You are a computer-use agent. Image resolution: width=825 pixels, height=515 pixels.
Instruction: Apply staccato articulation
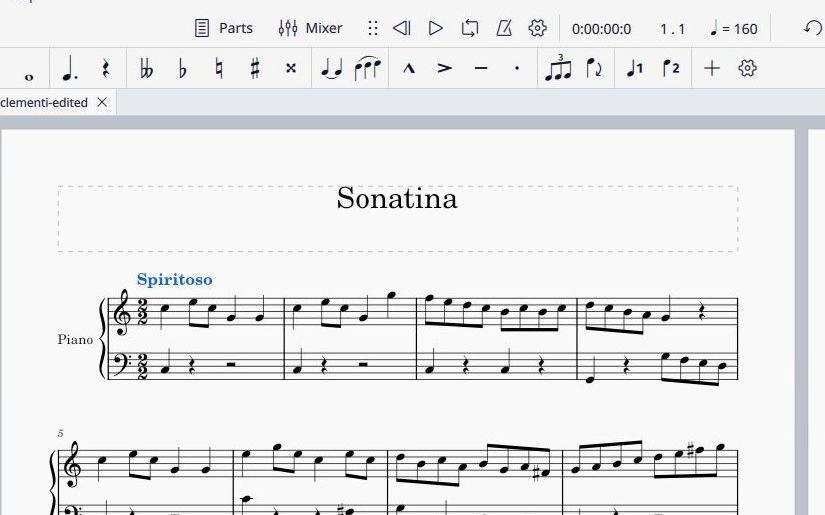point(517,68)
